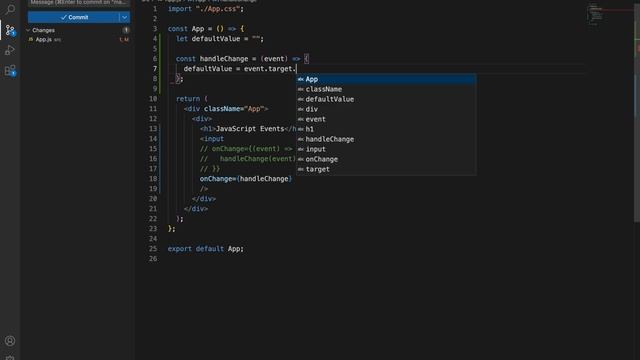
Task: Select the className autocomplete suggestion
Action: click(x=386, y=89)
